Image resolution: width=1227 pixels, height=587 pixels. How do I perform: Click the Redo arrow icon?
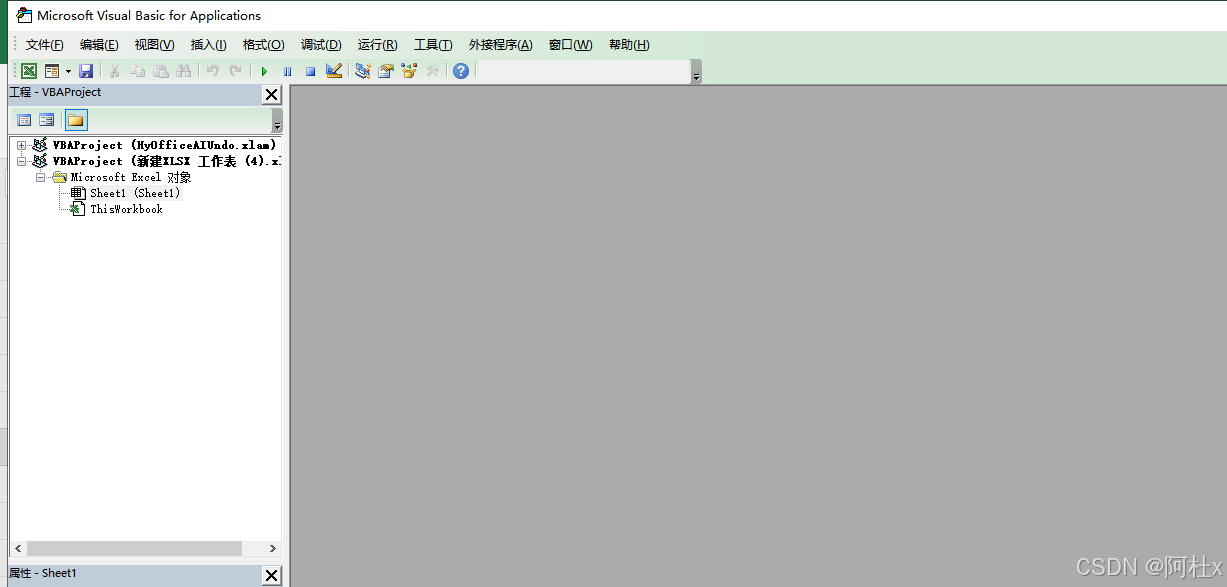point(235,71)
